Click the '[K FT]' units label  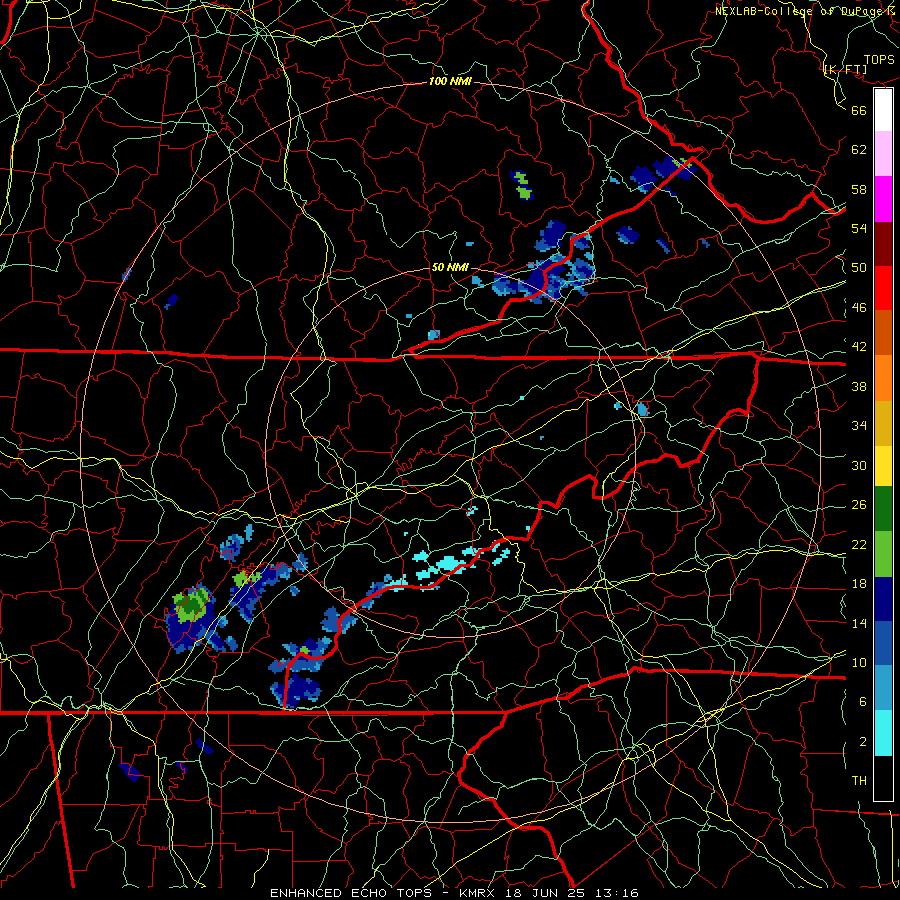click(845, 69)
